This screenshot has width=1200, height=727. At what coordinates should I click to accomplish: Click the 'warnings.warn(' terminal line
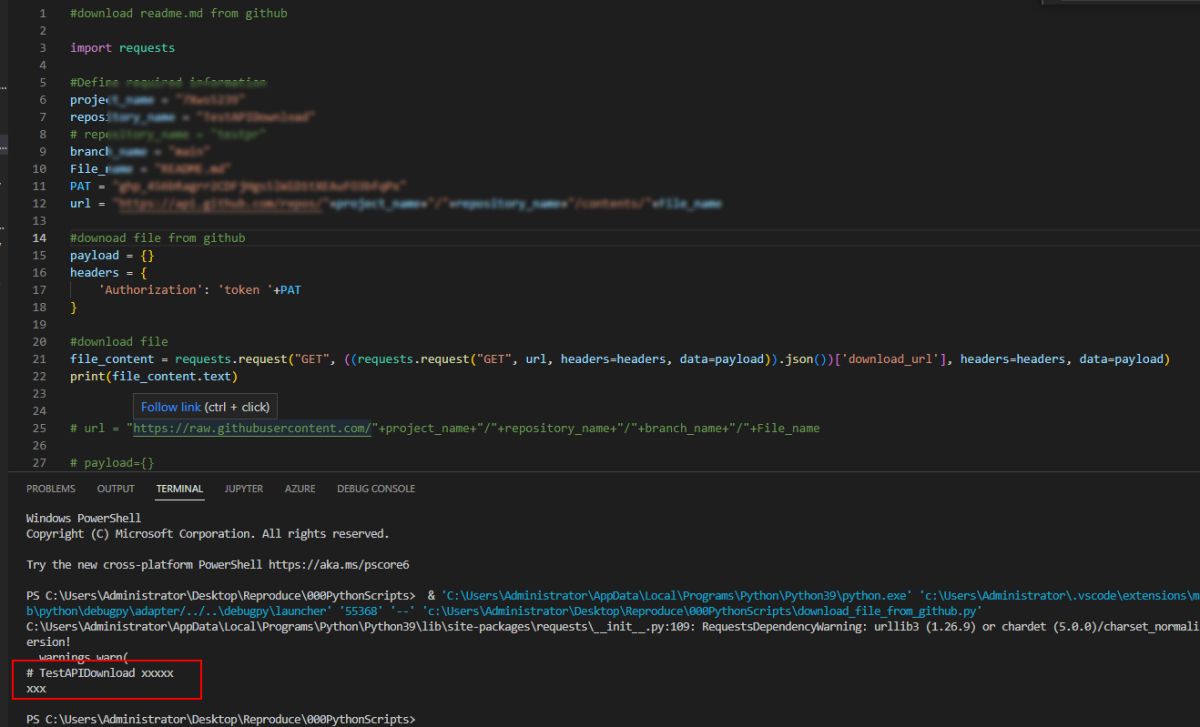pyautogui.click(x=82, y=657)
